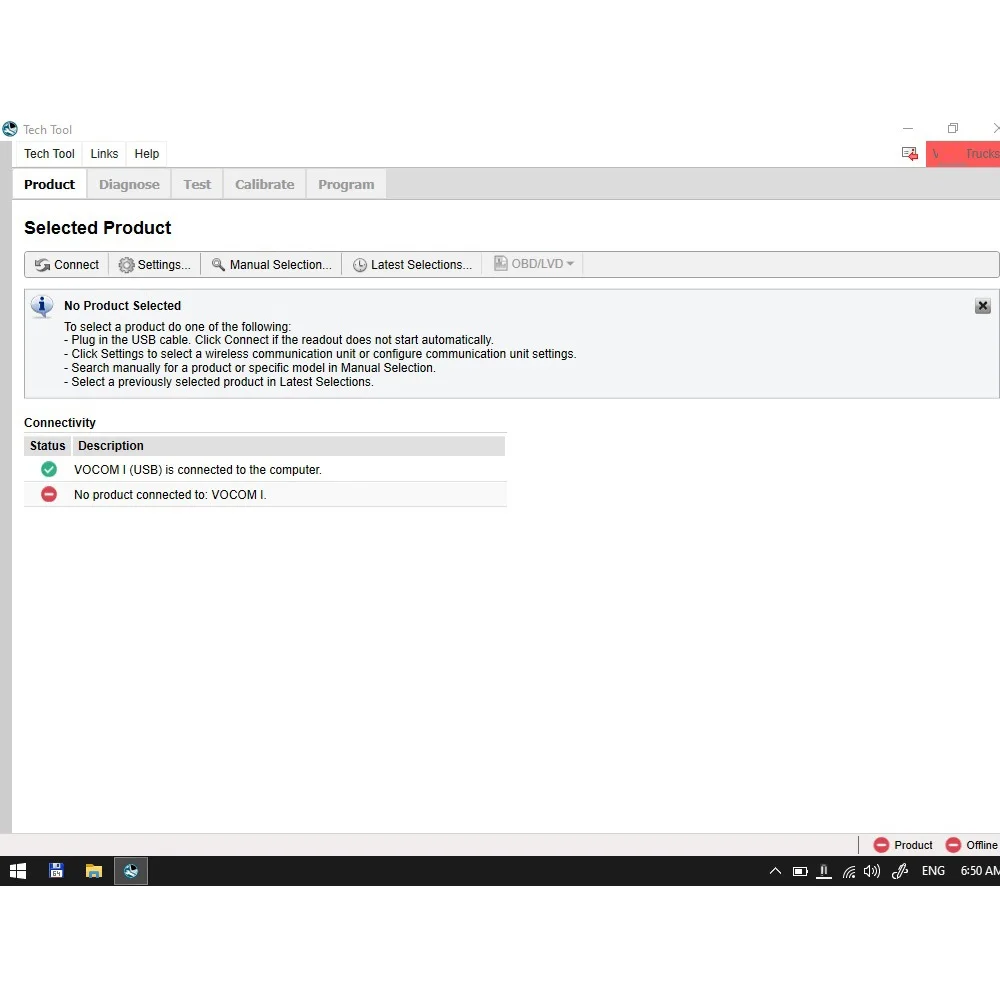Open File Explorer from the taskbar
Viewport: 1000px width, 1000px height.
(x=94, y=871)
